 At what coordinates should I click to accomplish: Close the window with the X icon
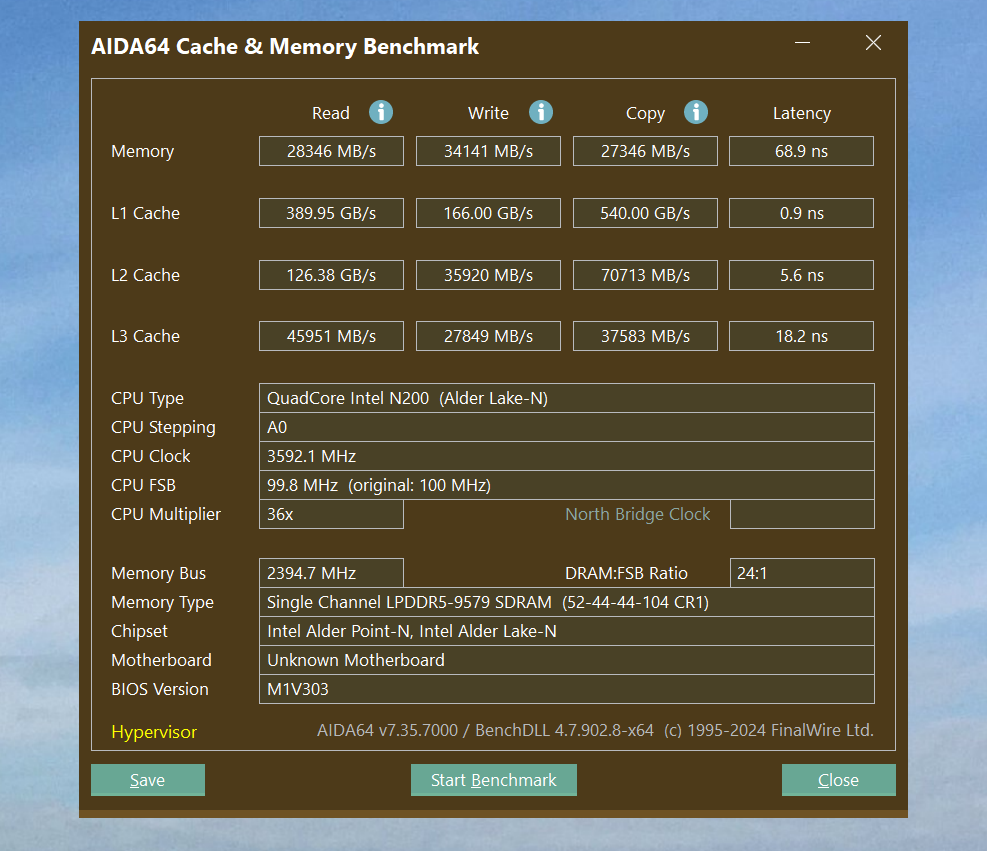click(873, 43)
